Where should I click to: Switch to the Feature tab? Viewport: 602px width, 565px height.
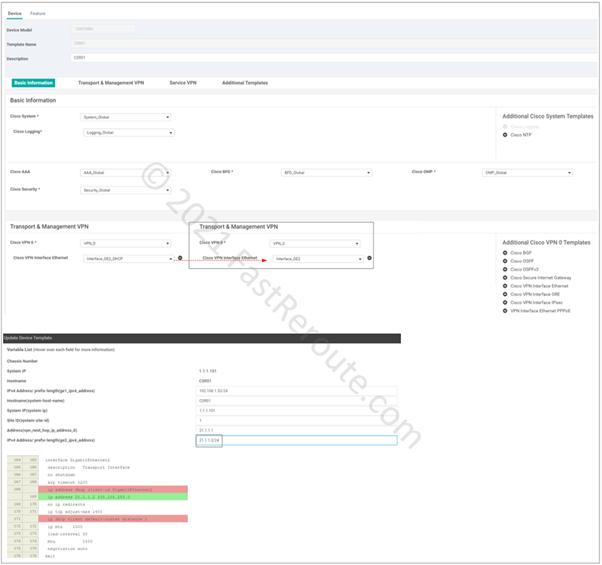38,13
